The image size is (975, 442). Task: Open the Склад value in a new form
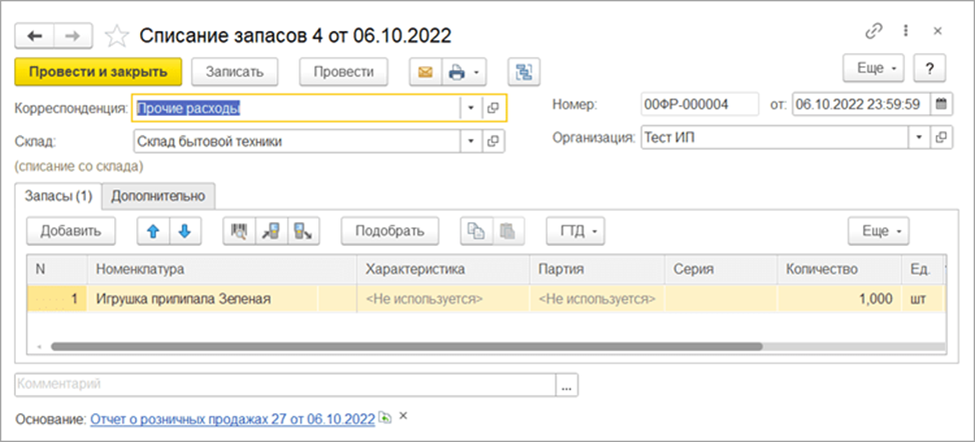(x=492, y=142)
